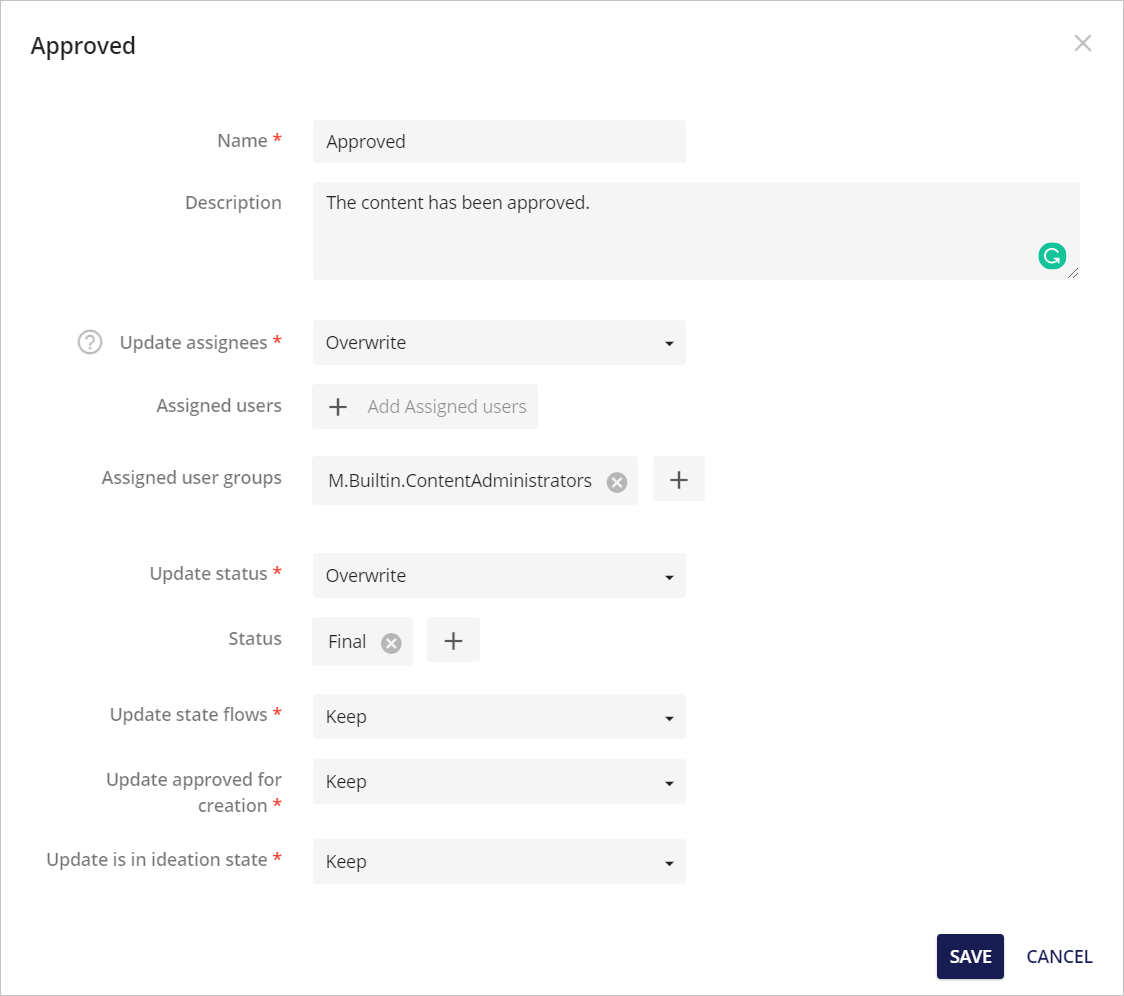Viewport: 1124px width, 996px height.
Task: Click plus icon to add another status
Action: pyautogui.click(x=453, y=641)
